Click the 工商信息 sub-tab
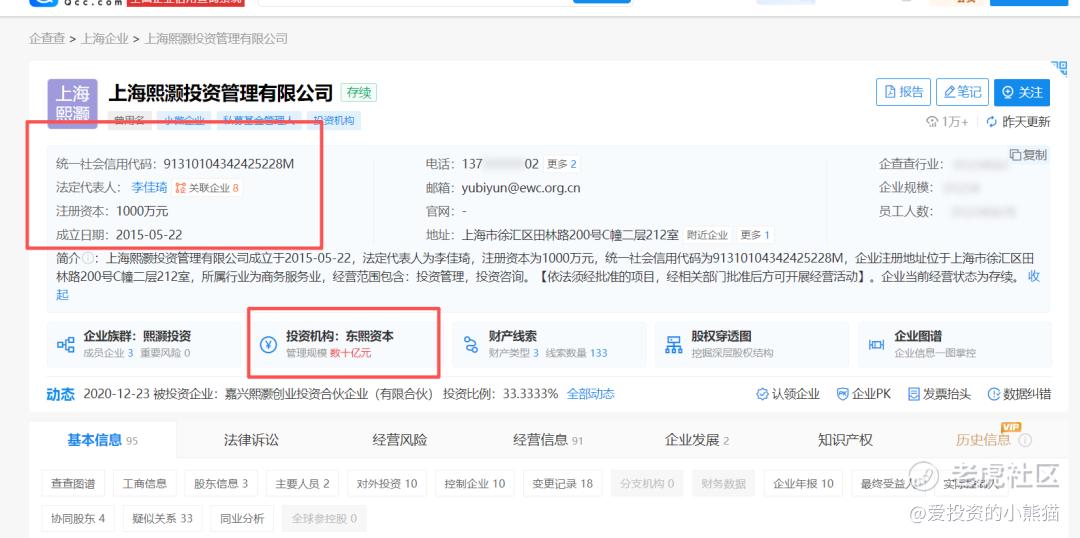The height and width of the screenshot is (538, 1080). (x=145, y=484)
